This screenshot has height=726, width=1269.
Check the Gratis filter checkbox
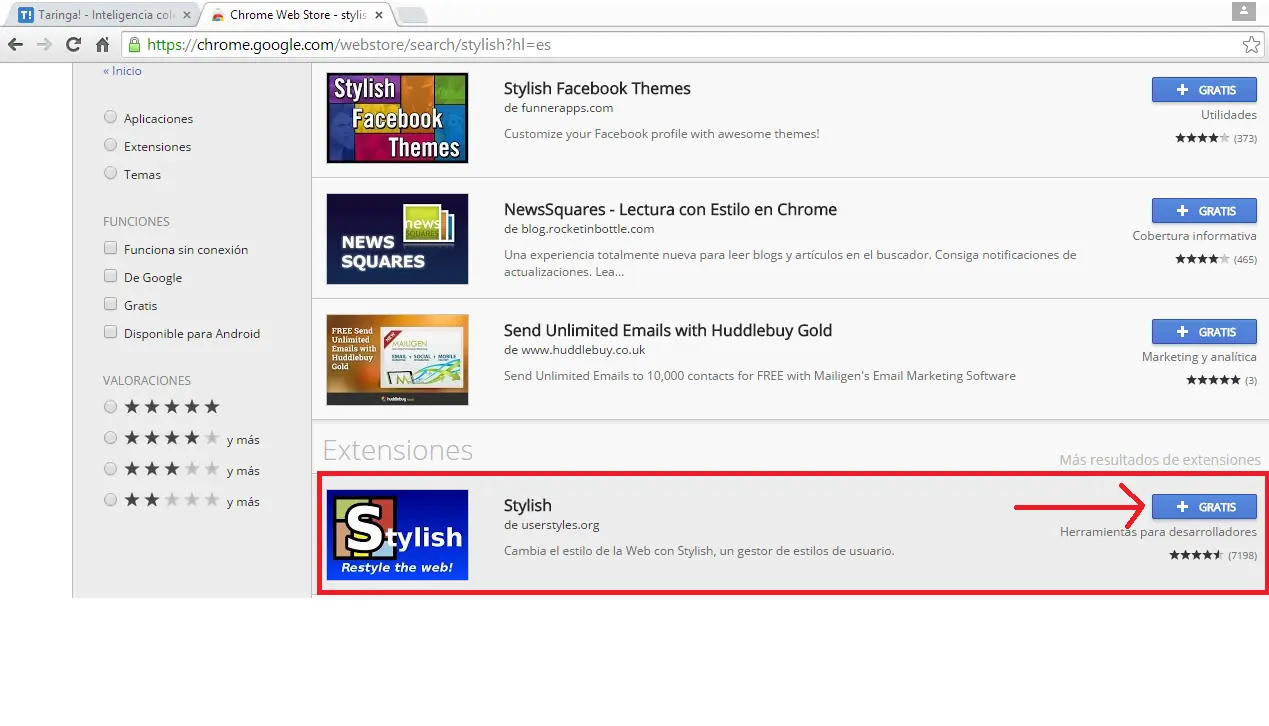pos(110,304)
